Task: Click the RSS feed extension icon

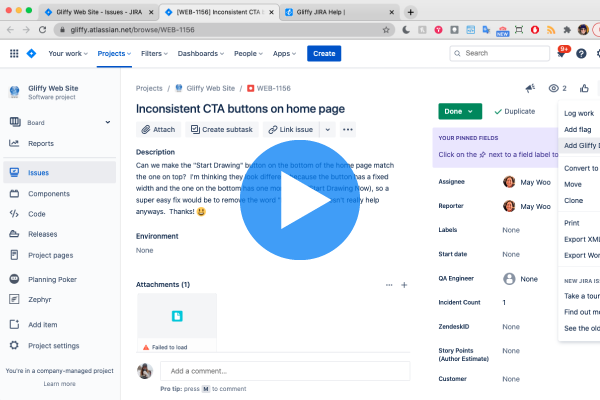Action: (x=551, y=30)
